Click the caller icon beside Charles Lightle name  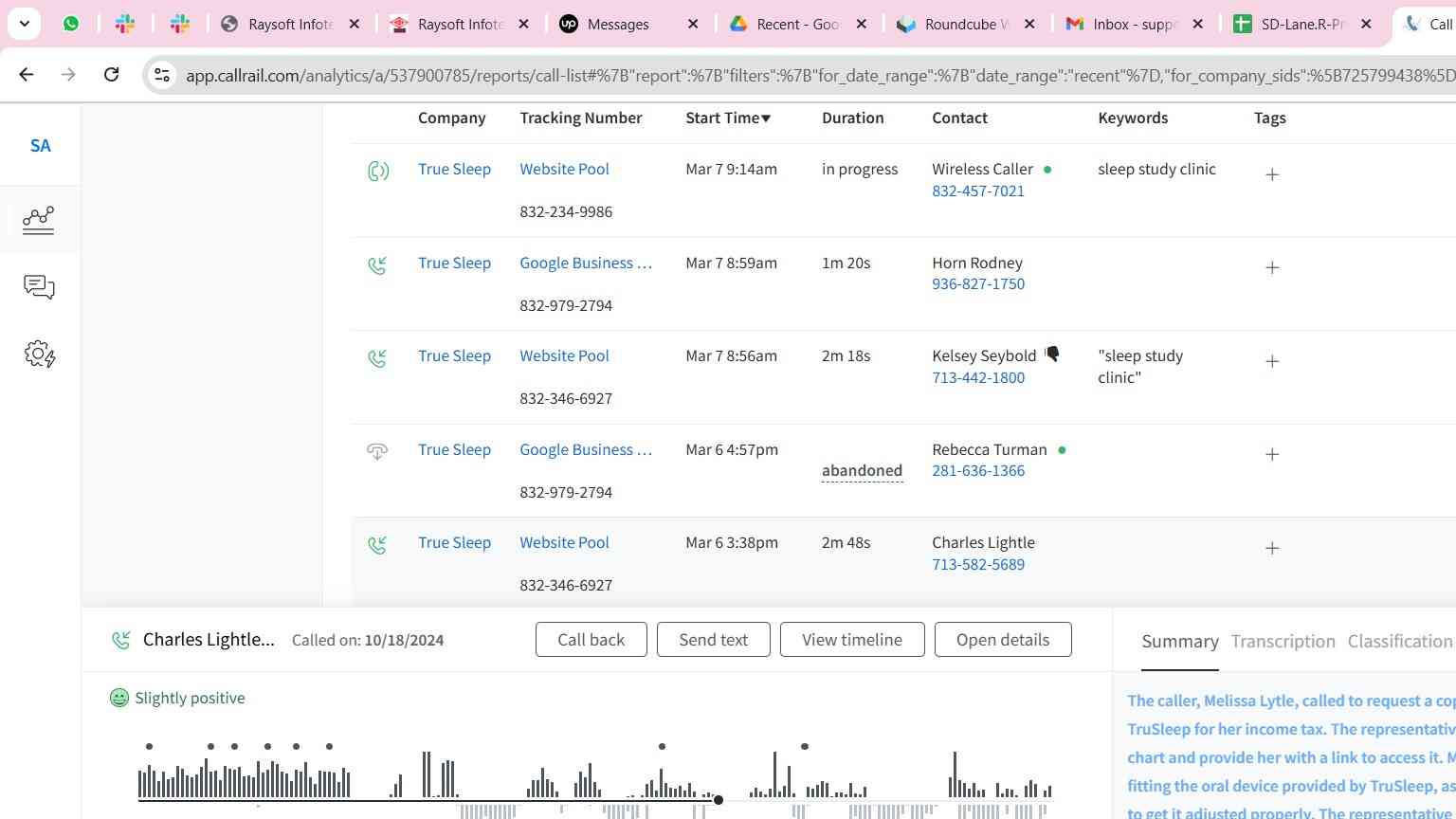(121, 641)
